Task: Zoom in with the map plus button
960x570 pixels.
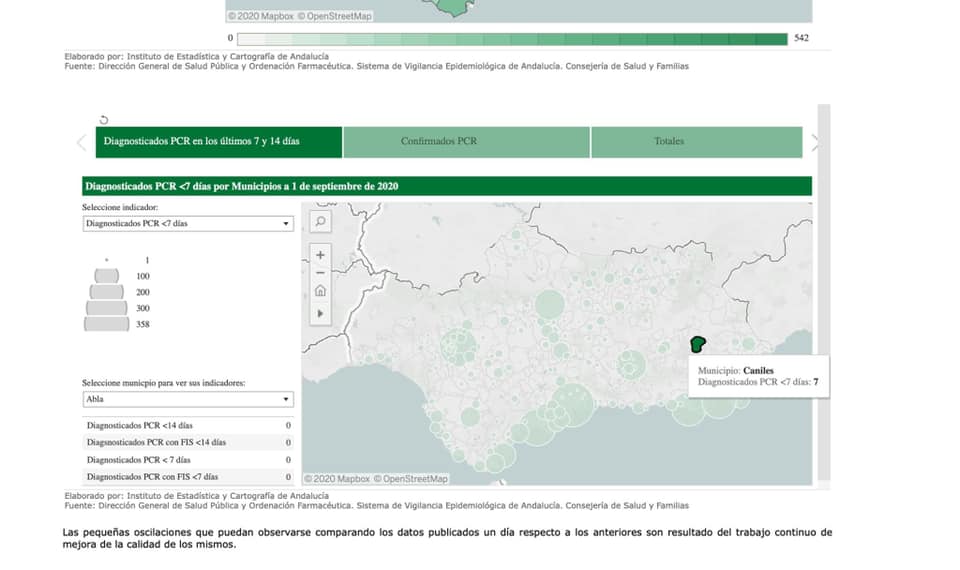Action: pos(320,255)
